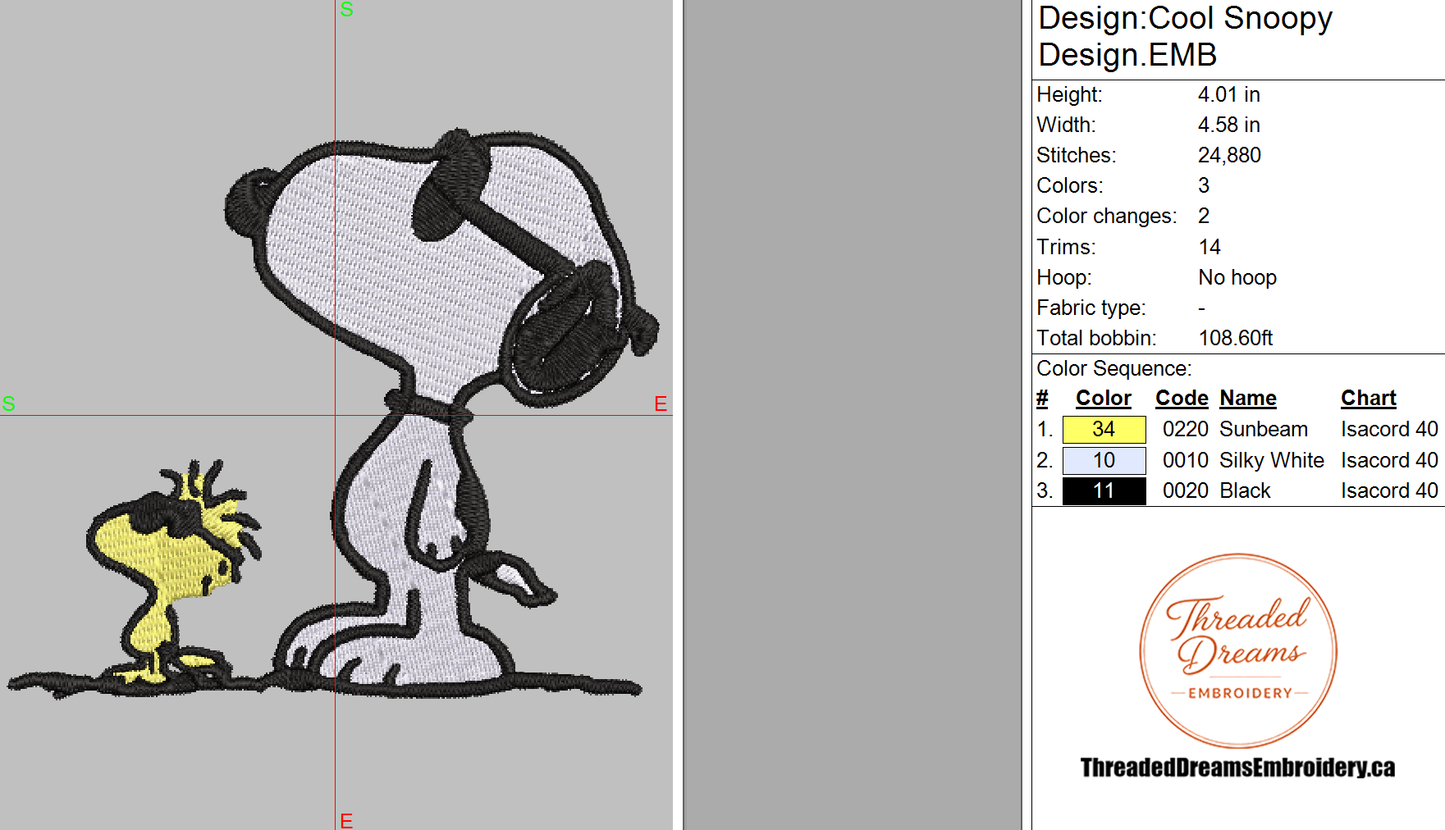1445x830 pixels.
Task: Click the thread name 'Silky White'
Action: (x=1272, y=461)
